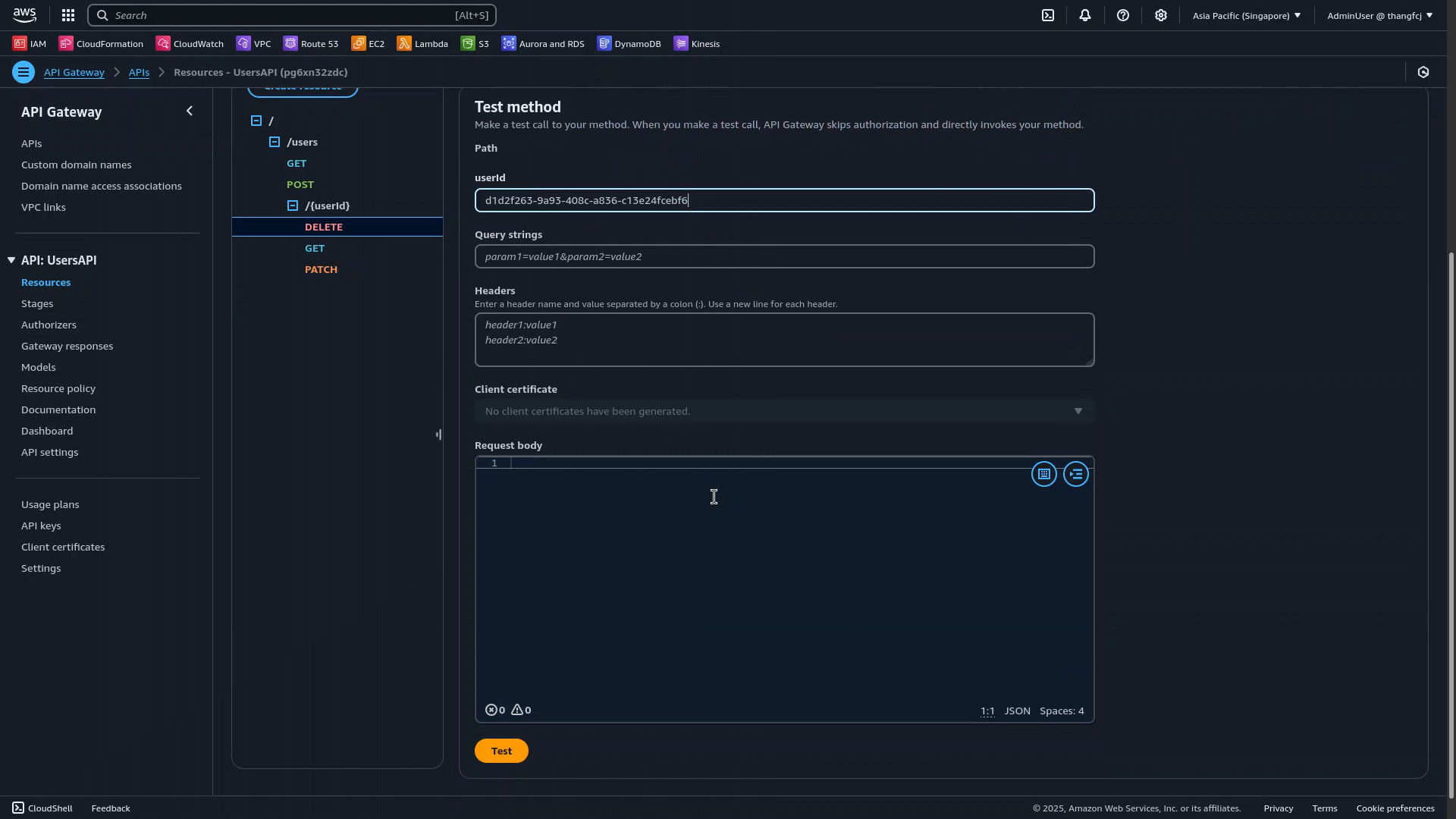Screen dimensions: 1456x819
Task: Open CloudFormation favorite shortcut
Action: click(x=101, y=44)
